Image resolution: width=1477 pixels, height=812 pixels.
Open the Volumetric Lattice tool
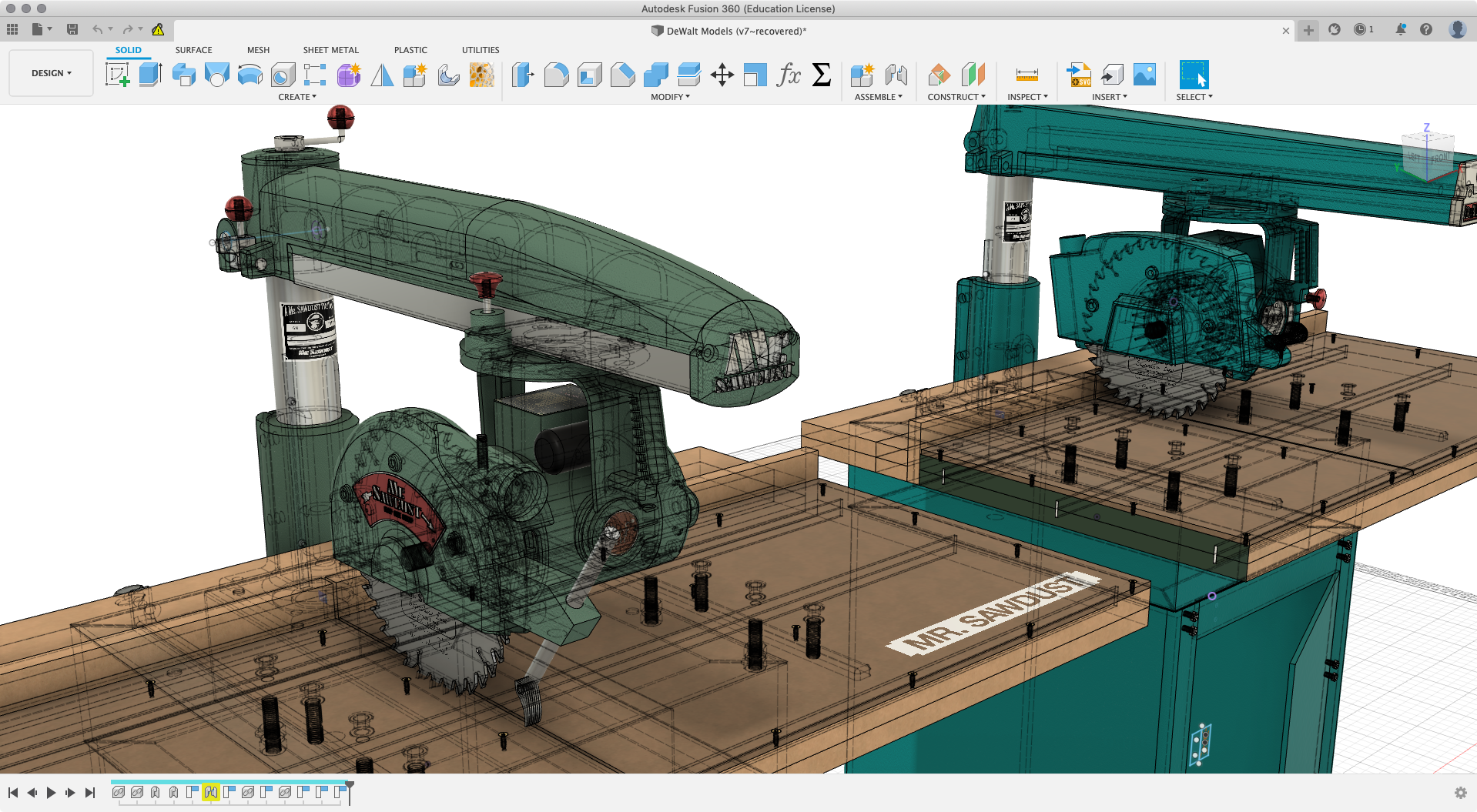click(481, 75)
